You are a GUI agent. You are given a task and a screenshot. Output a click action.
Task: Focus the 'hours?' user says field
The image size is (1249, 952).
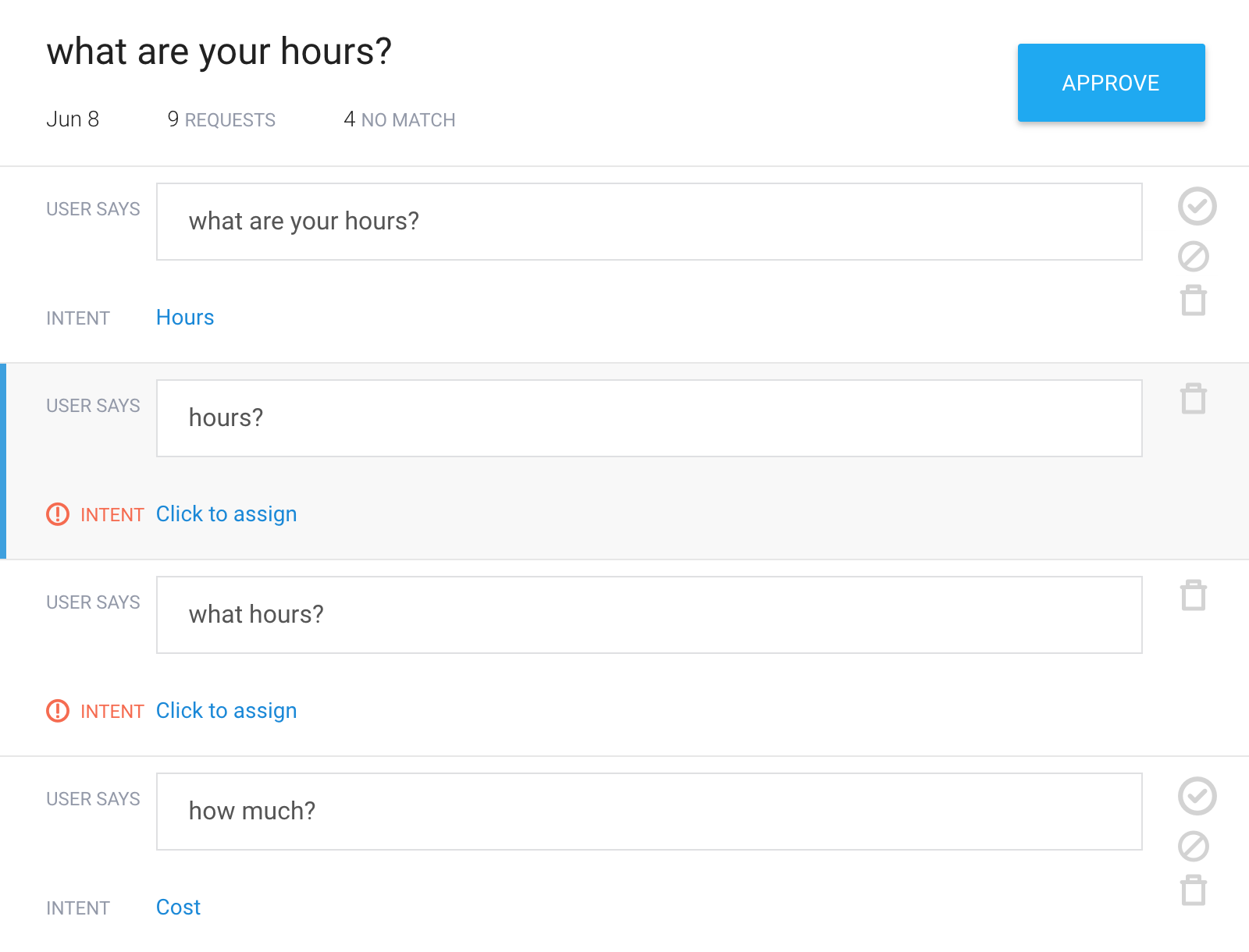(x=649, y=418)
